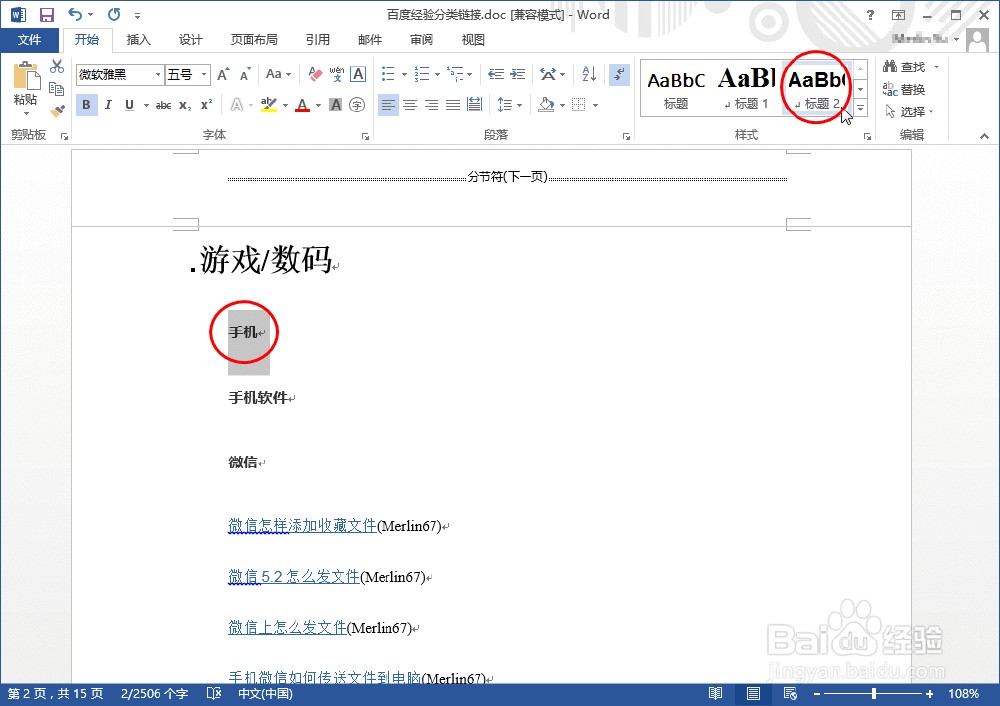Click the zoom slider handle
The width and height of the screenshot is (1000, 706).
pos(874,694)
